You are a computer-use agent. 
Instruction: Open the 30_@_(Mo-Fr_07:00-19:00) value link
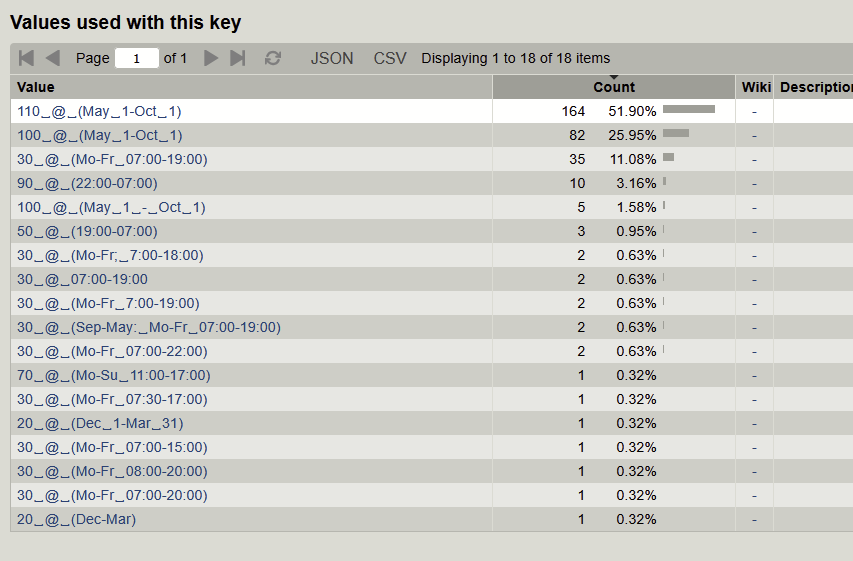[x=112, y=159]
